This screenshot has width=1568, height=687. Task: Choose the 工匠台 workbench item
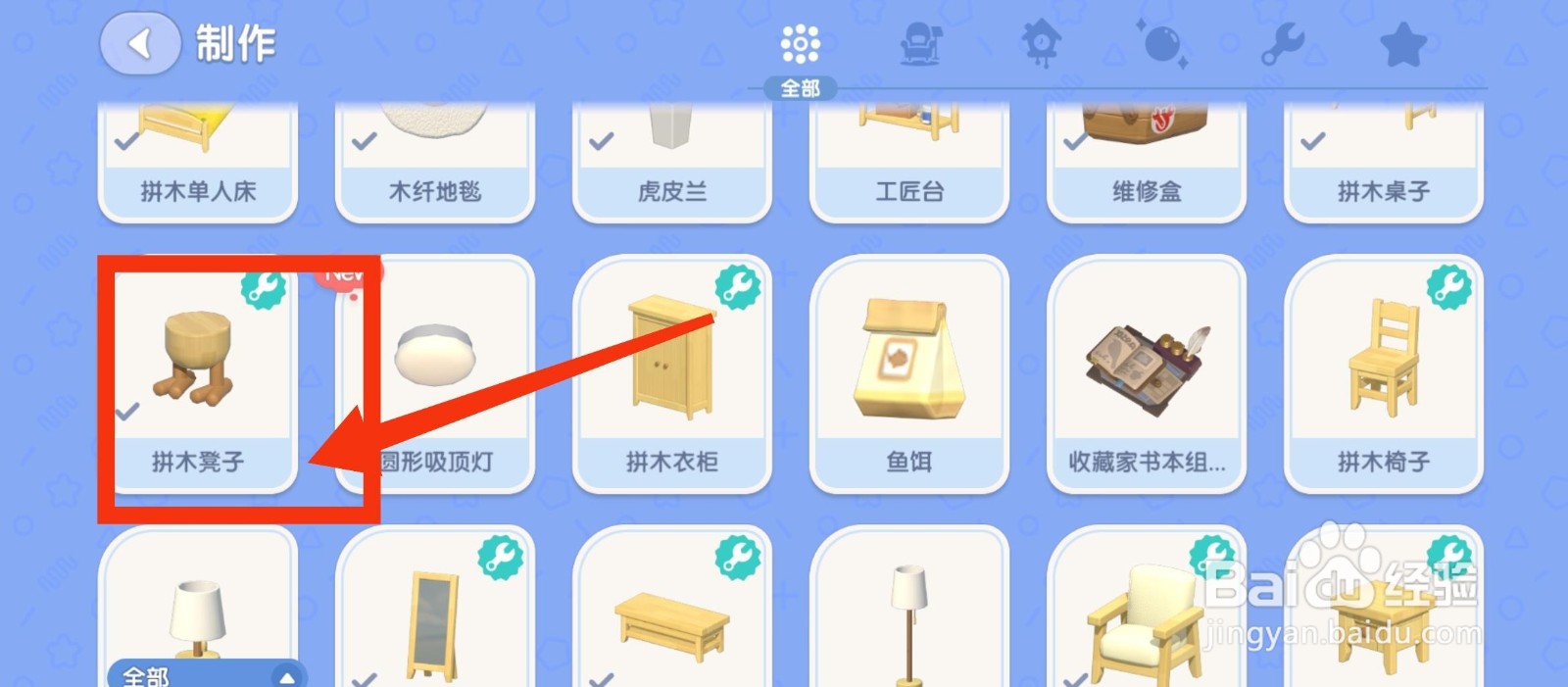point(909,162)
